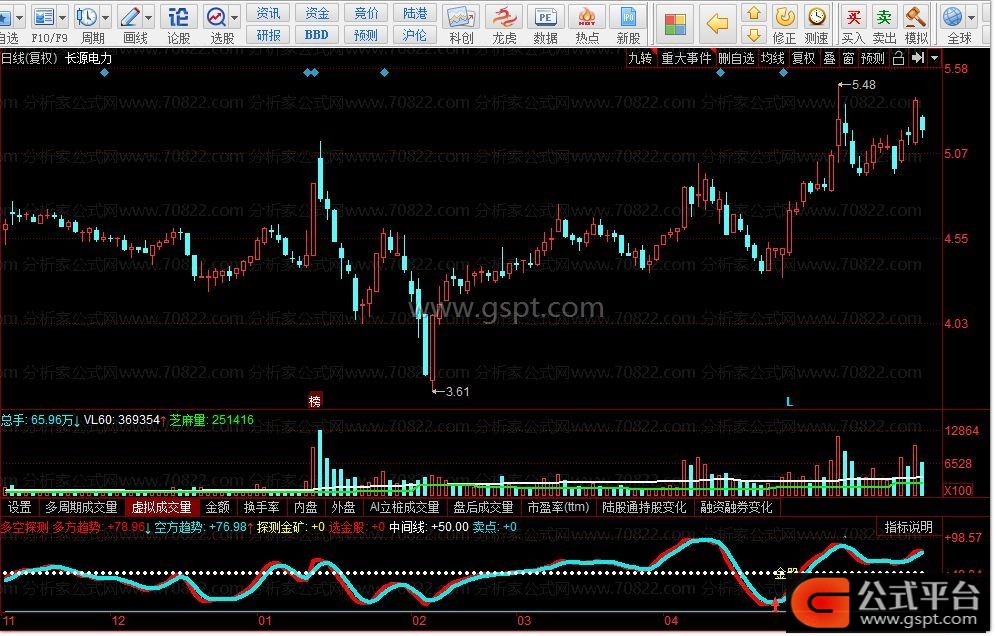
Task: Click the four-color multi-window layout icon
Action: [675, 24]
